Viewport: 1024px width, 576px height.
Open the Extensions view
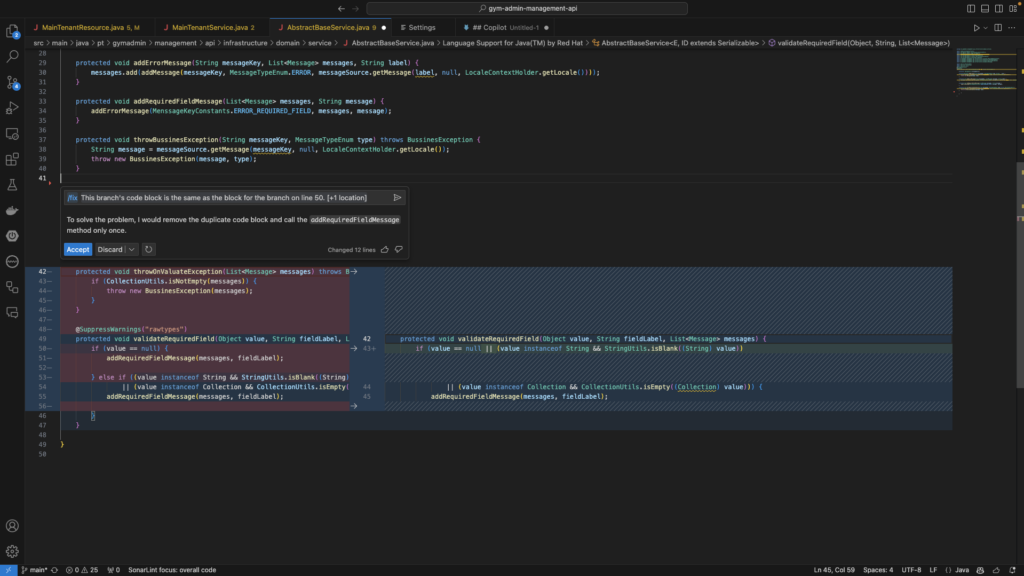coord(12,159)
